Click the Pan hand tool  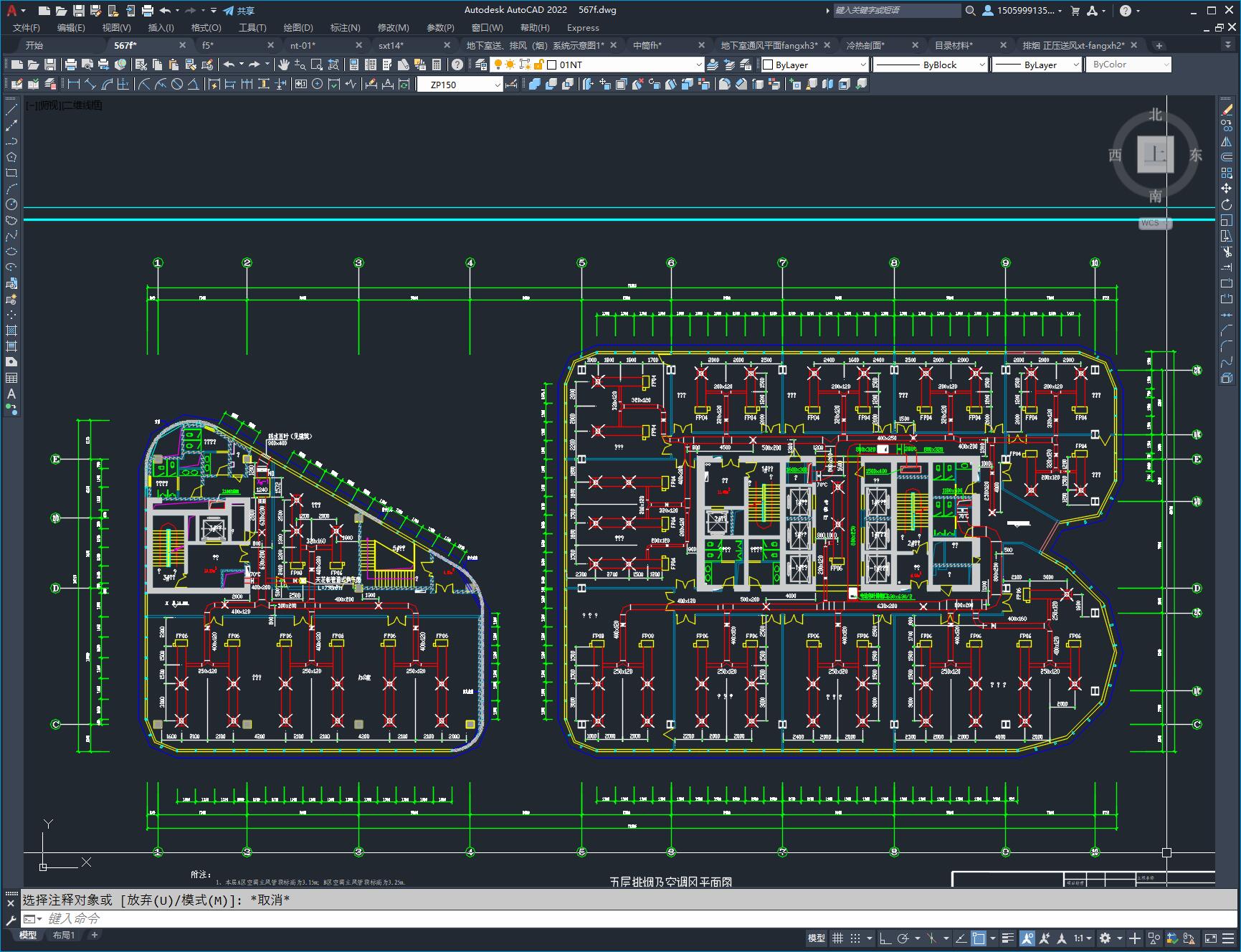pyautogui.click(x=284, y=65)
